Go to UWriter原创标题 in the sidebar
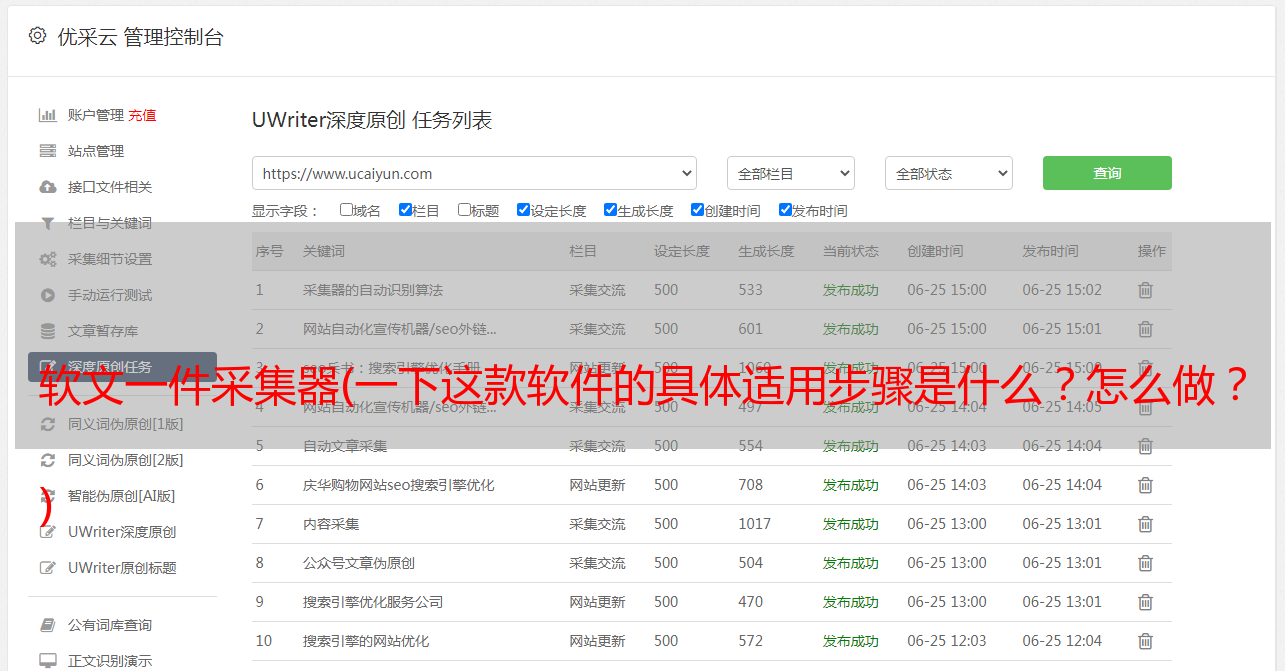The width and height of the screenshot is (1285, 671). pos(122,568)
